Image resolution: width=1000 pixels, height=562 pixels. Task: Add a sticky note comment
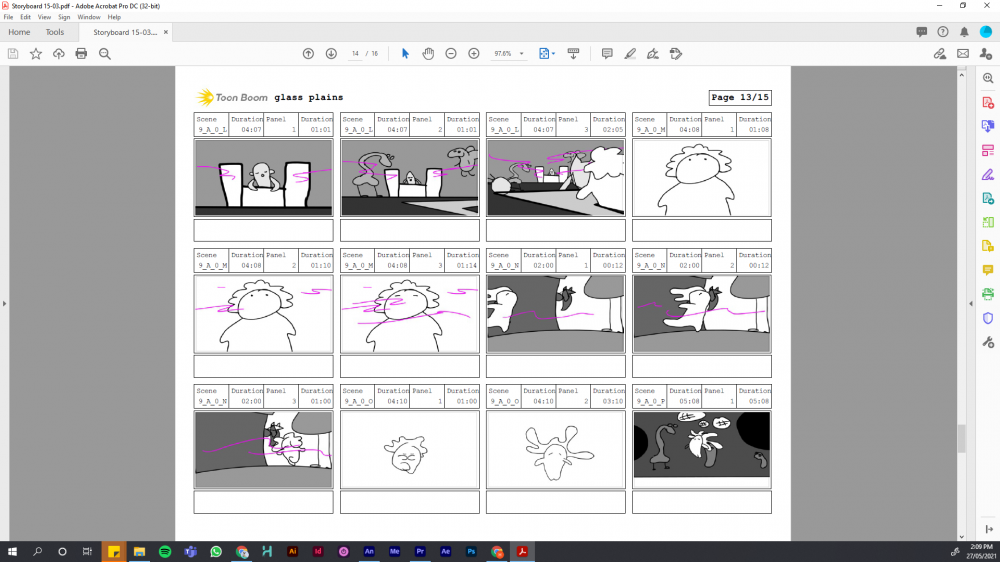pyautogui.click(x=607, y=53)
